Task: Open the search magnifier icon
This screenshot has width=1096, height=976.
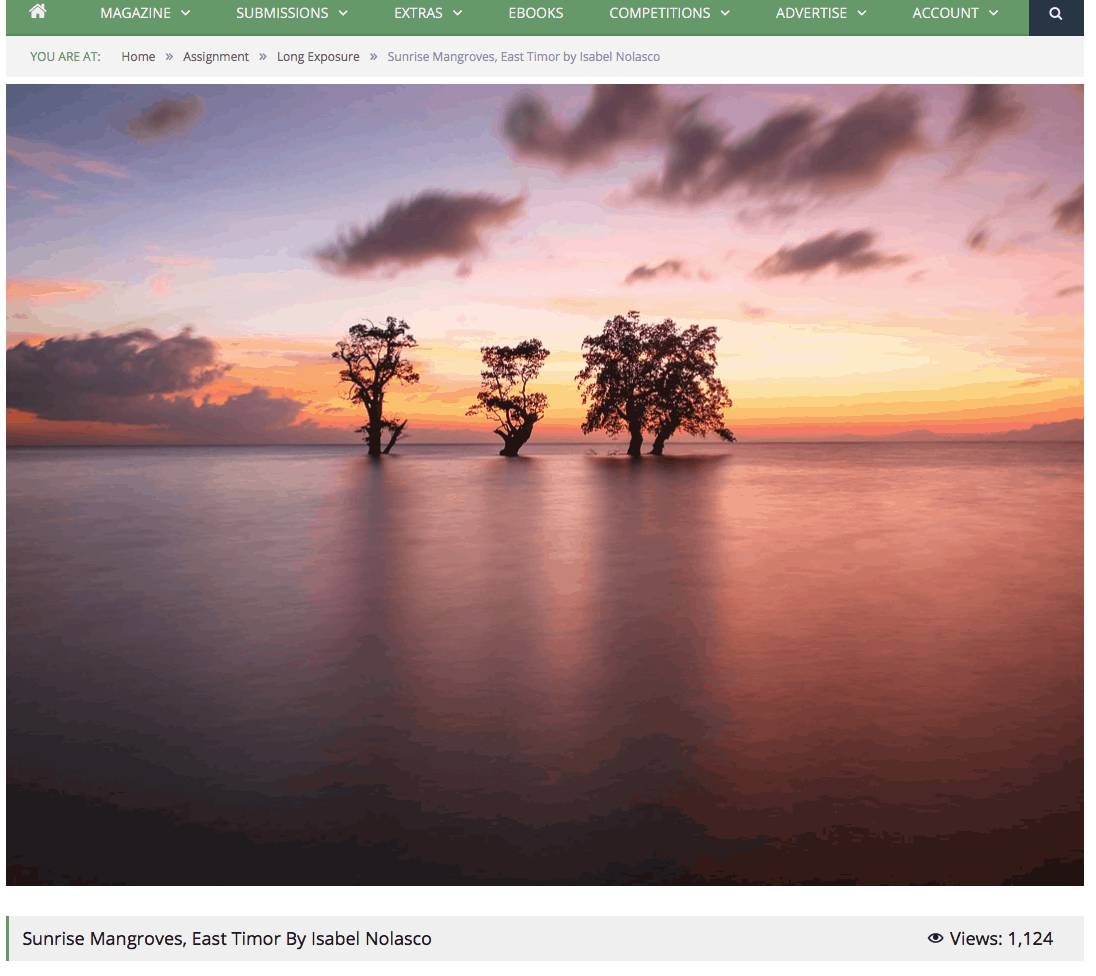Action: click(x=1055, y=13)
